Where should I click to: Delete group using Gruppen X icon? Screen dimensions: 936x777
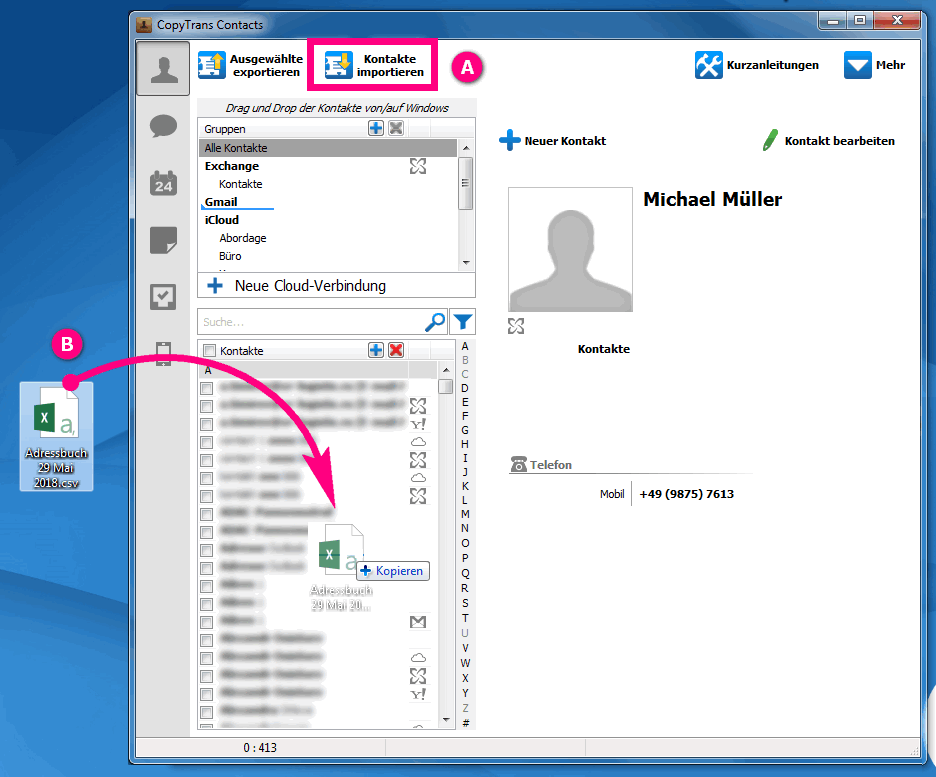[x=396, y=128]
